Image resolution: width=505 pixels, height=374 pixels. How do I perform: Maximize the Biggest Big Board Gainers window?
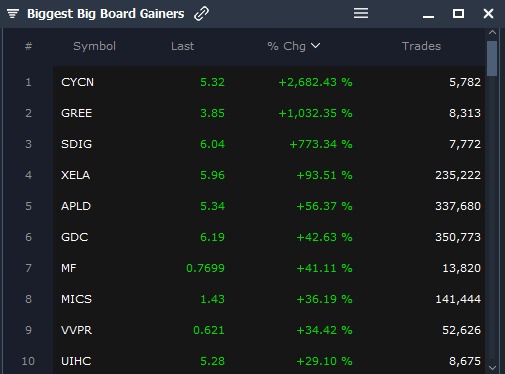(x=458, y=14)
